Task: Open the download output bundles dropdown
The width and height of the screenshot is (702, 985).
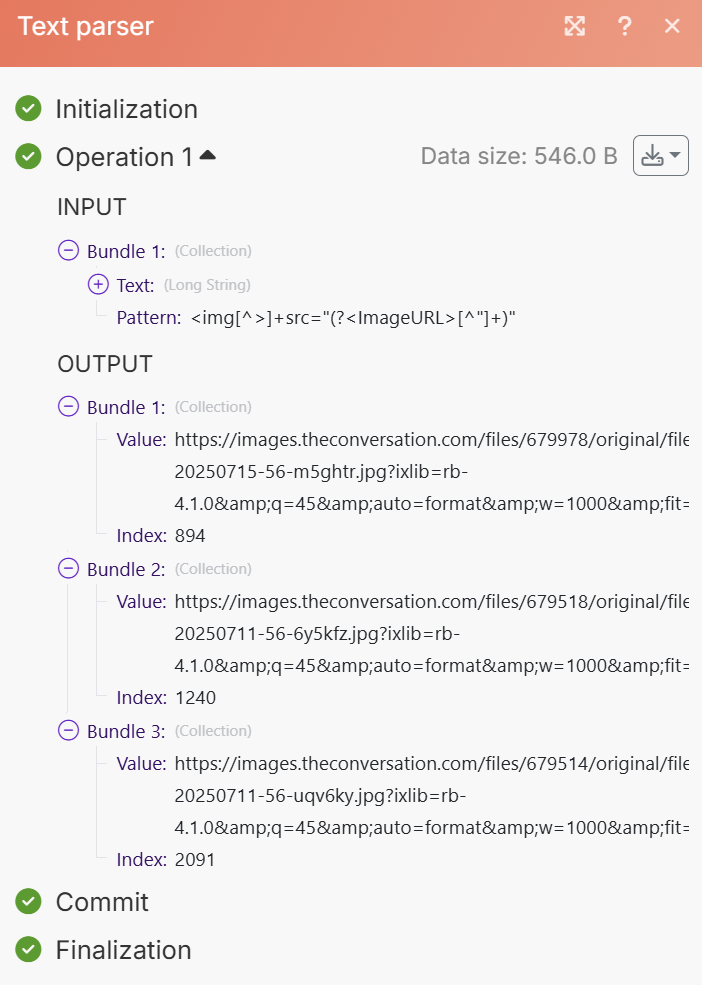Action: tap(660, 156)
